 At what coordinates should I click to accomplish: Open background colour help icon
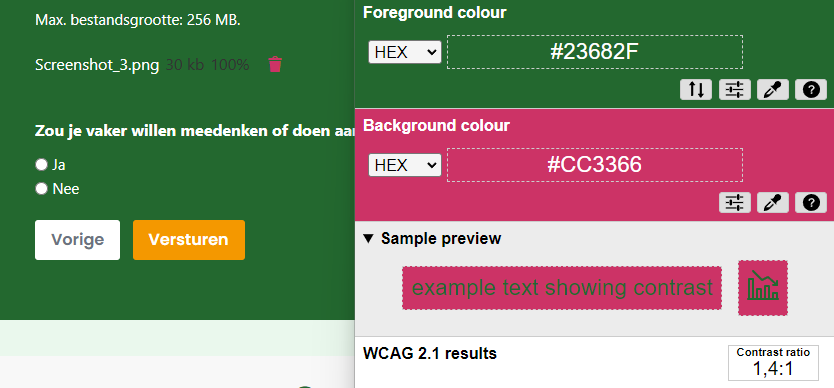tap(811, 203)
